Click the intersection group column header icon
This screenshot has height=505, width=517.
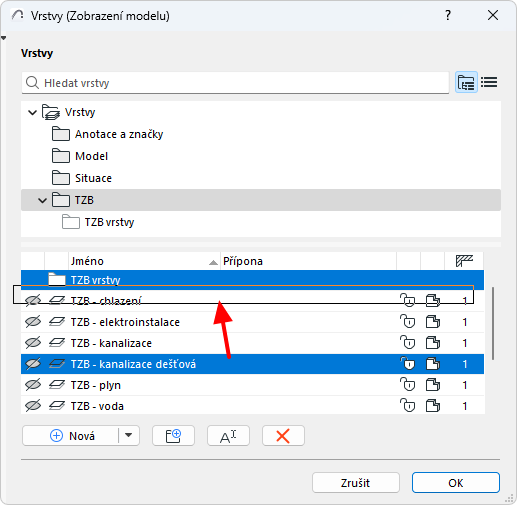click(x=464, y=261)
